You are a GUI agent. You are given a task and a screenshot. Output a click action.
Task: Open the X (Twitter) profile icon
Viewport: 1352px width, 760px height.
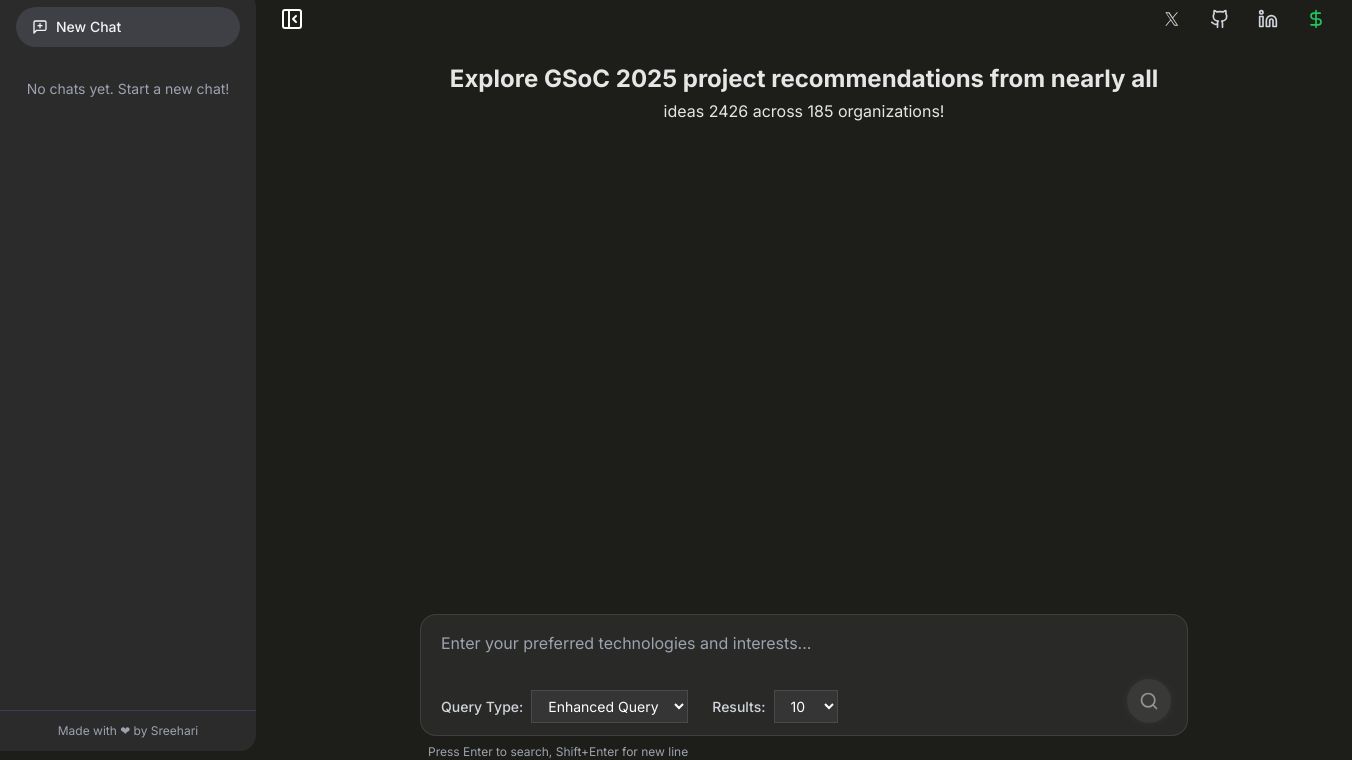click(x=1172, y=19)
